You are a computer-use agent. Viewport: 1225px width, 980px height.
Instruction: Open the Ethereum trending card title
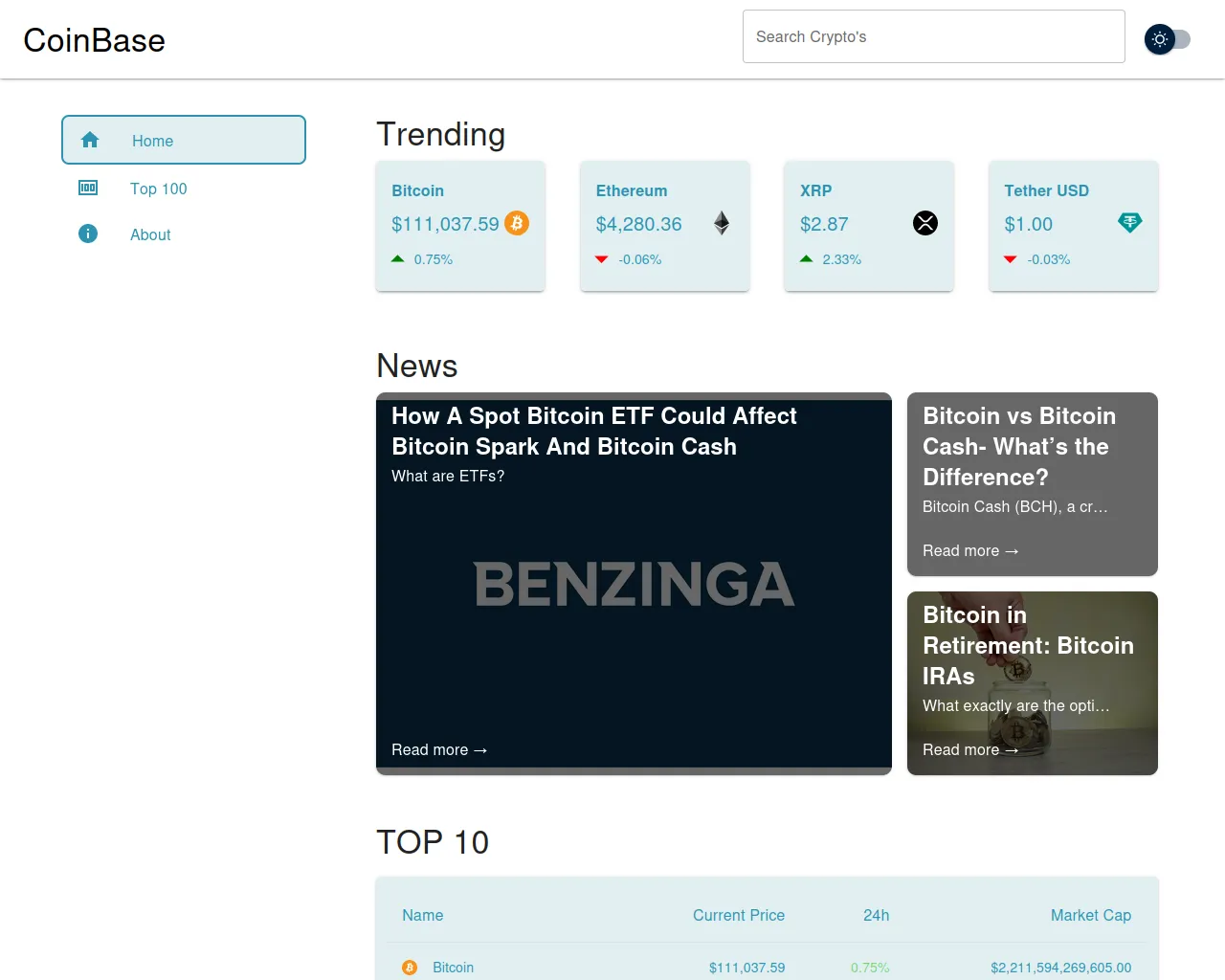(x=632, y=190)
